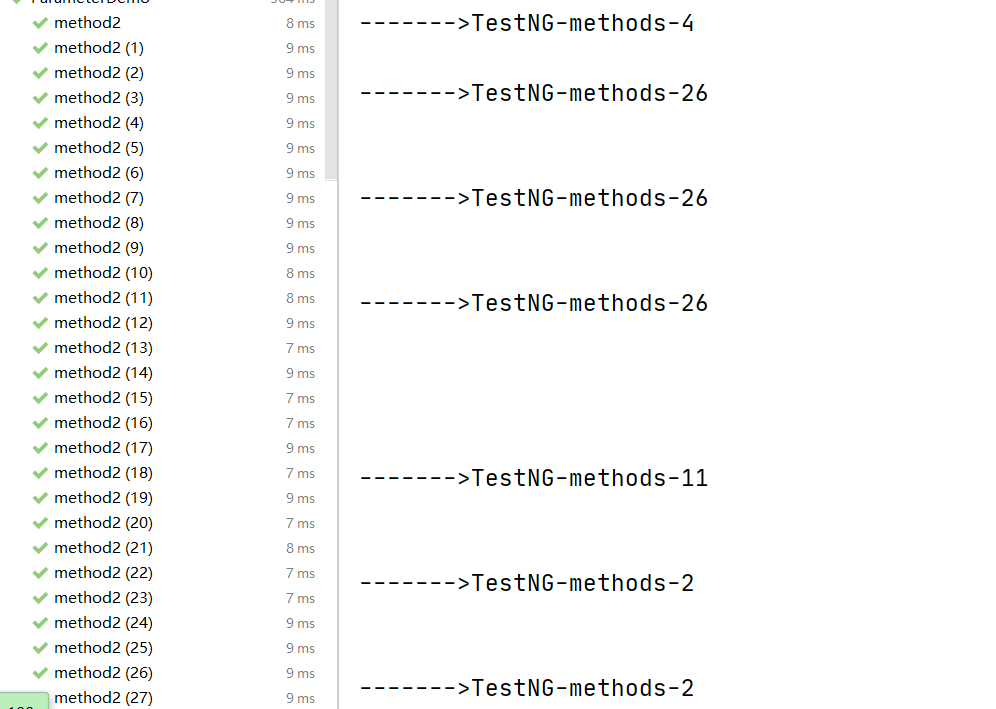Image resolution: width=996 pixels, height=709 pixels.
Task: Select the first method2 test result
Action: point(88,23)
